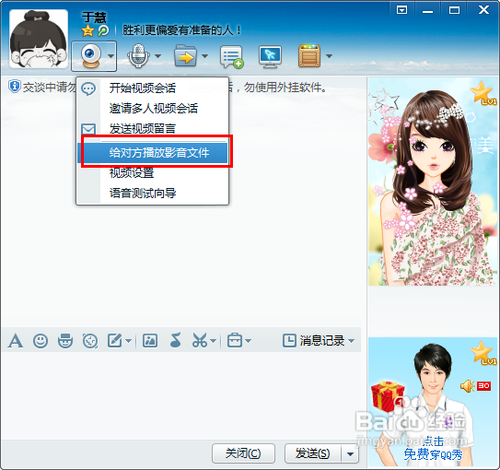Image resolution: width=500 pixels, height=470 pixels.
Task: Send picture image icon
Action: click(x=150, y=341)
